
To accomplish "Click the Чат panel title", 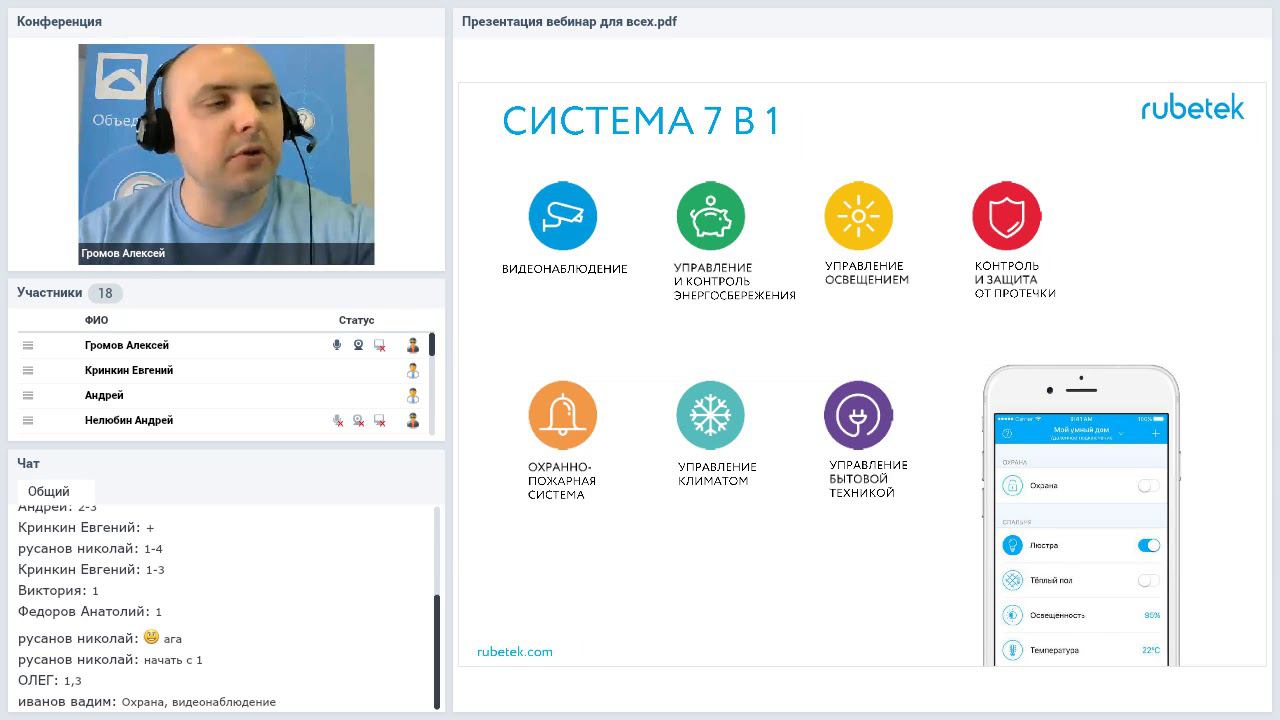I will point(28,463).
